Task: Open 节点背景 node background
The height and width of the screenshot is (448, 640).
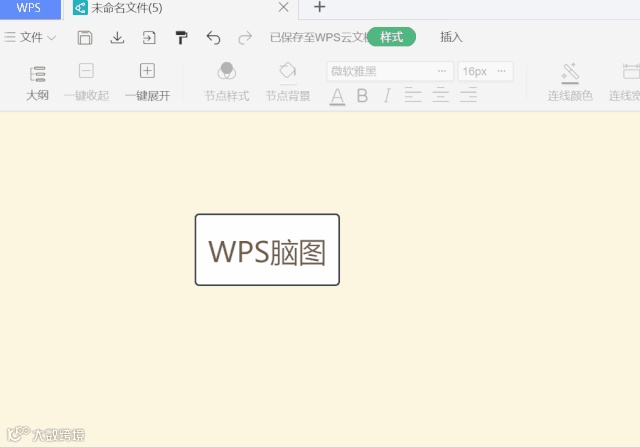Action: click(288, 82)
